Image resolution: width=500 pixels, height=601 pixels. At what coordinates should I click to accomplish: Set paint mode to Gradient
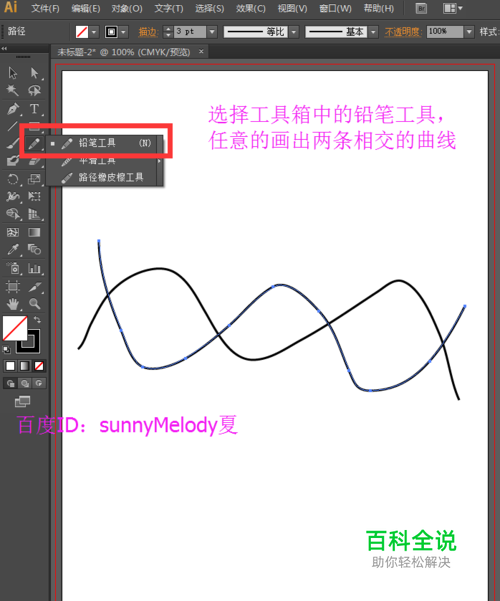(24, 366)
